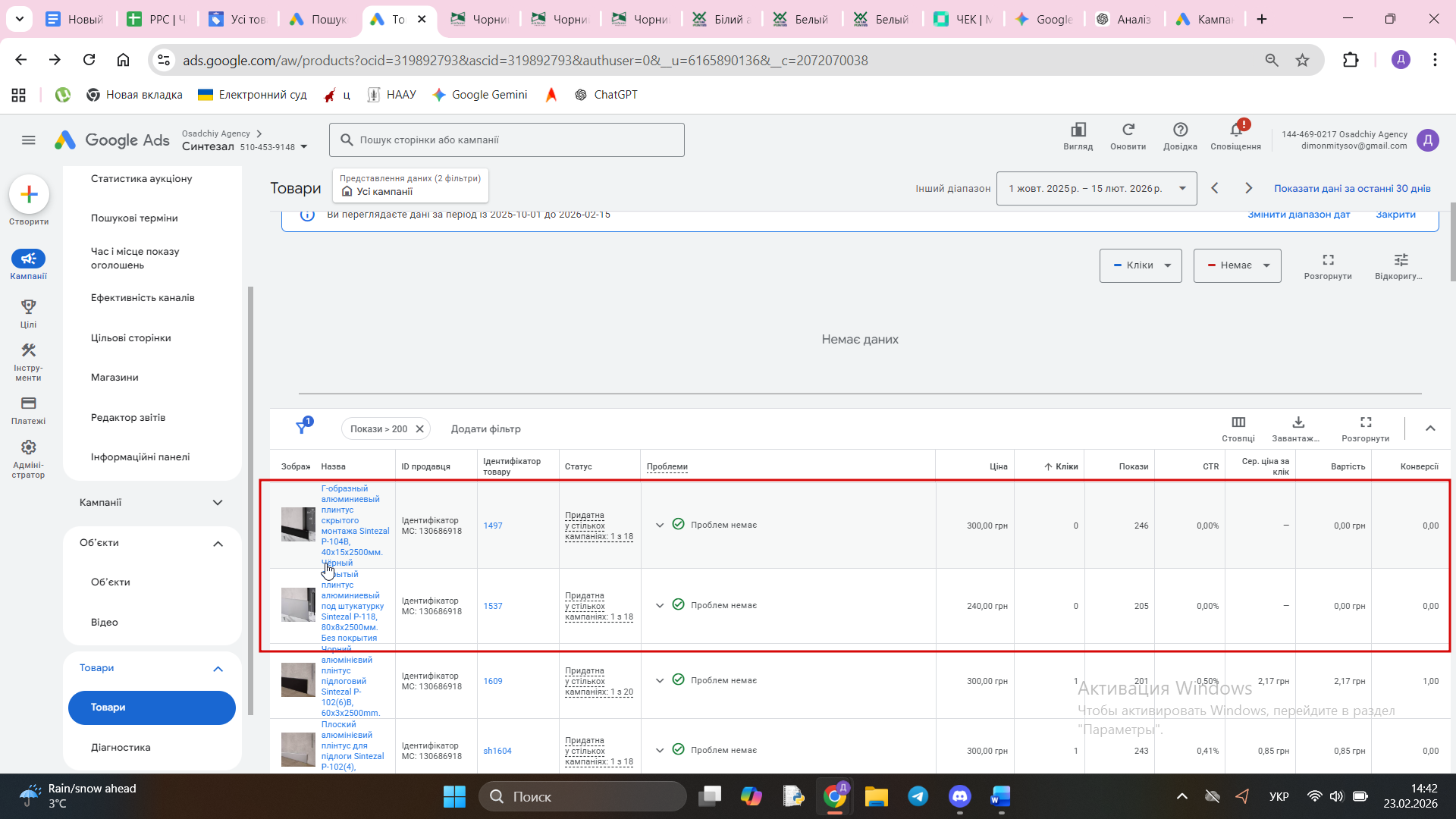This screenshot has height=819, width=1456.
Task: Click 'Показати дані за останні 30 днів' link
Action: click(1352, 189)
